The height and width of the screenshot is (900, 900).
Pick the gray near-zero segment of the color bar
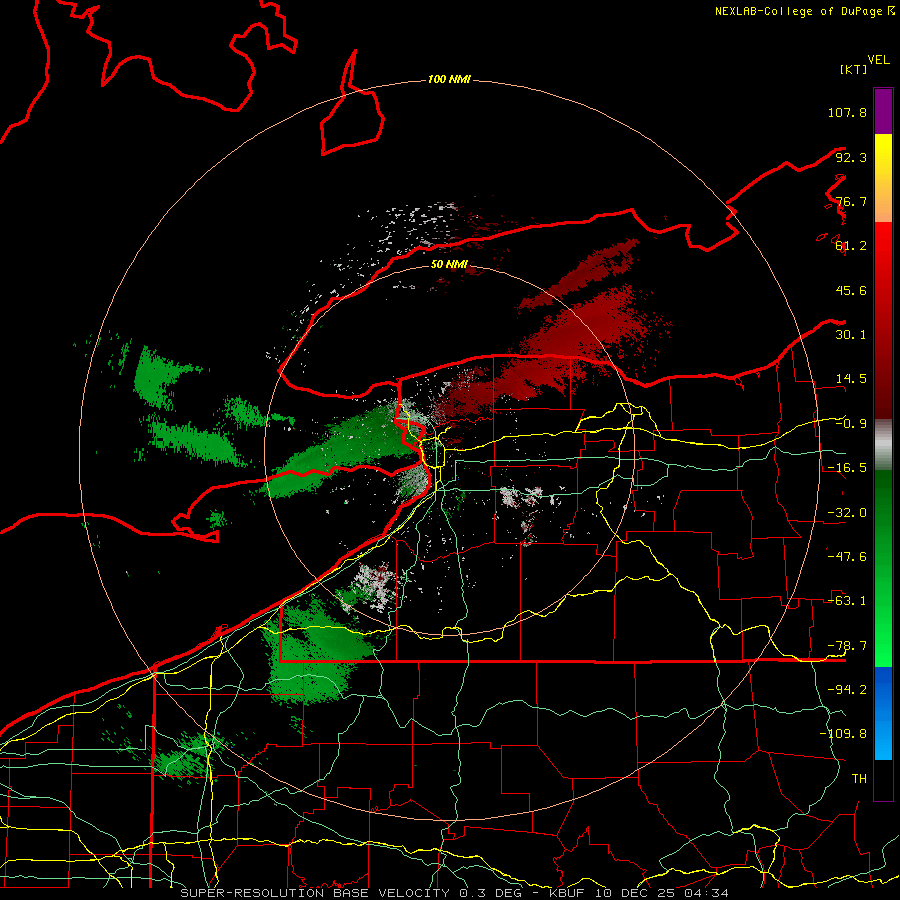(883, 445)
